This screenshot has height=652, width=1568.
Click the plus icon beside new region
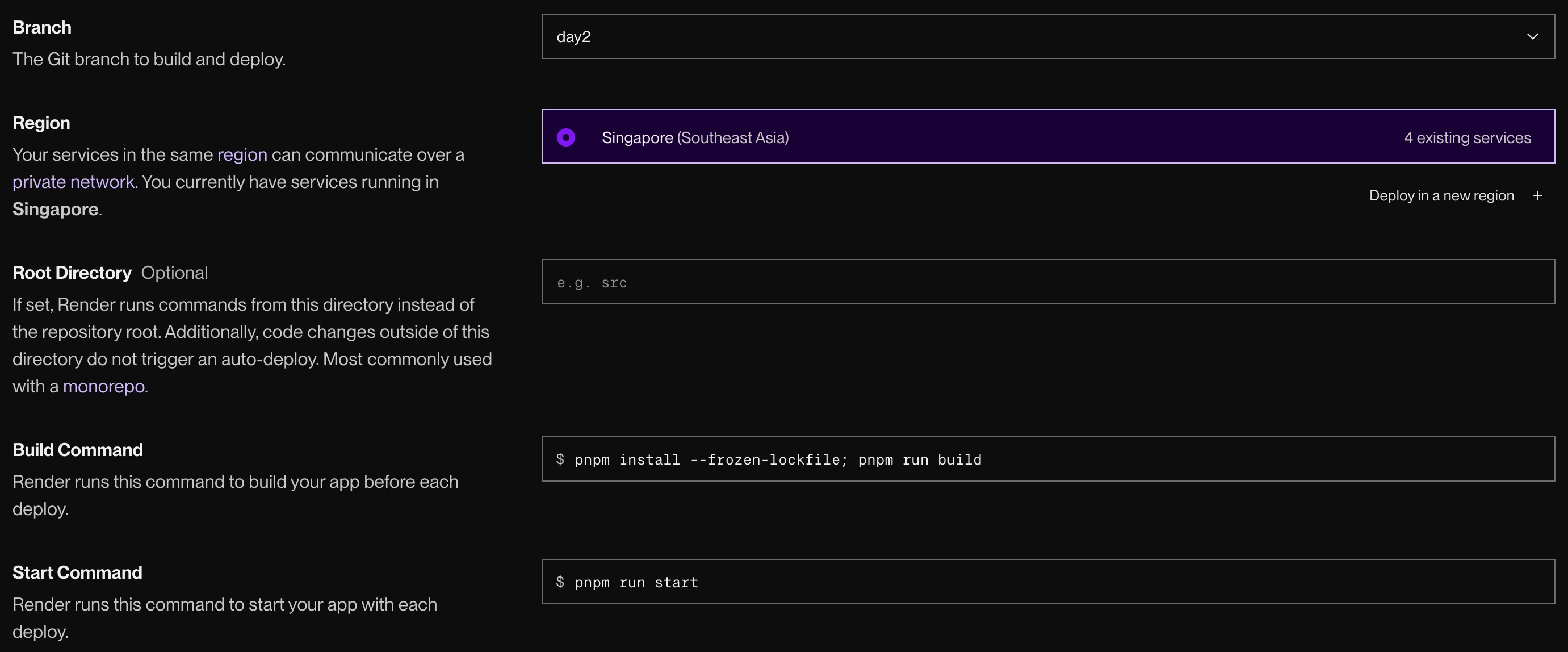pos(1537,195)
